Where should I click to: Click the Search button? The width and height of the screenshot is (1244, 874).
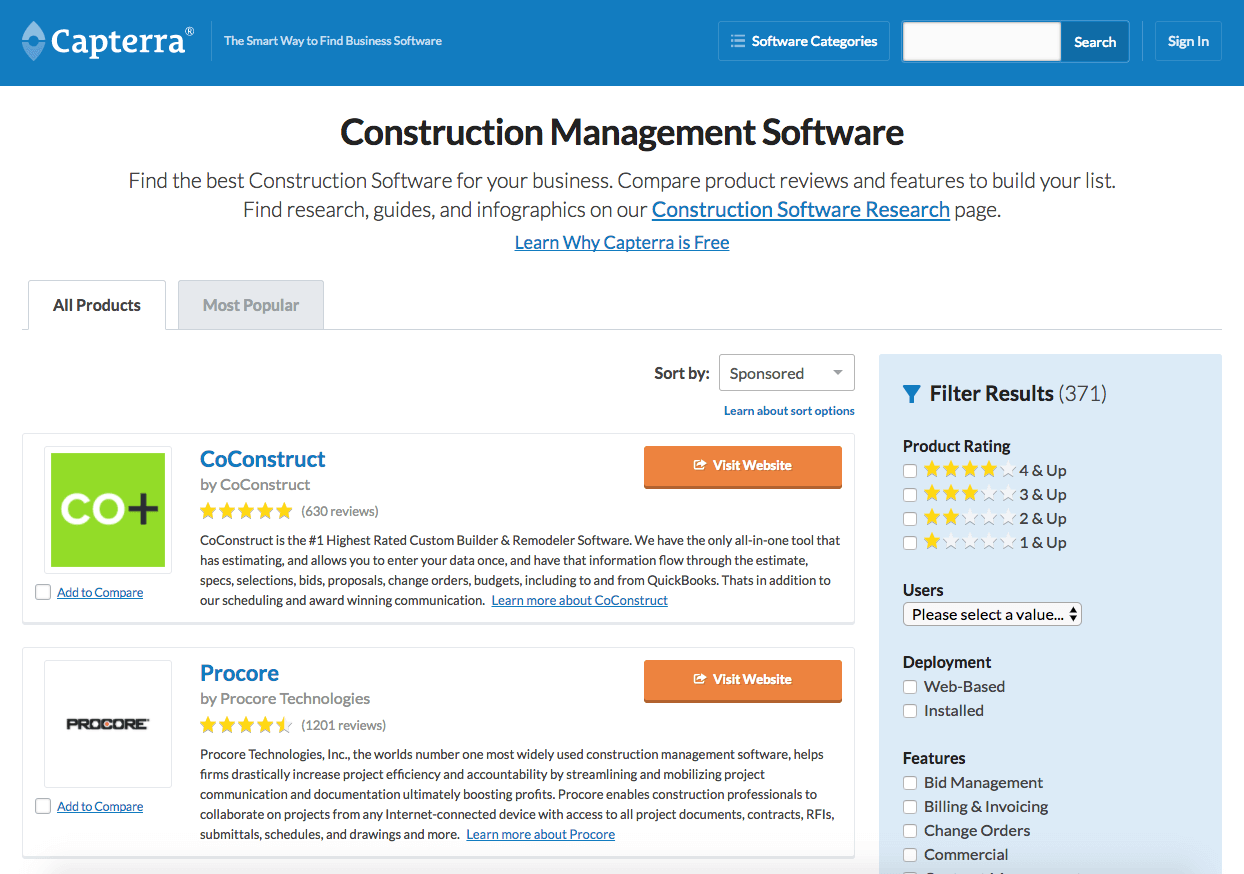point(1095,42)
